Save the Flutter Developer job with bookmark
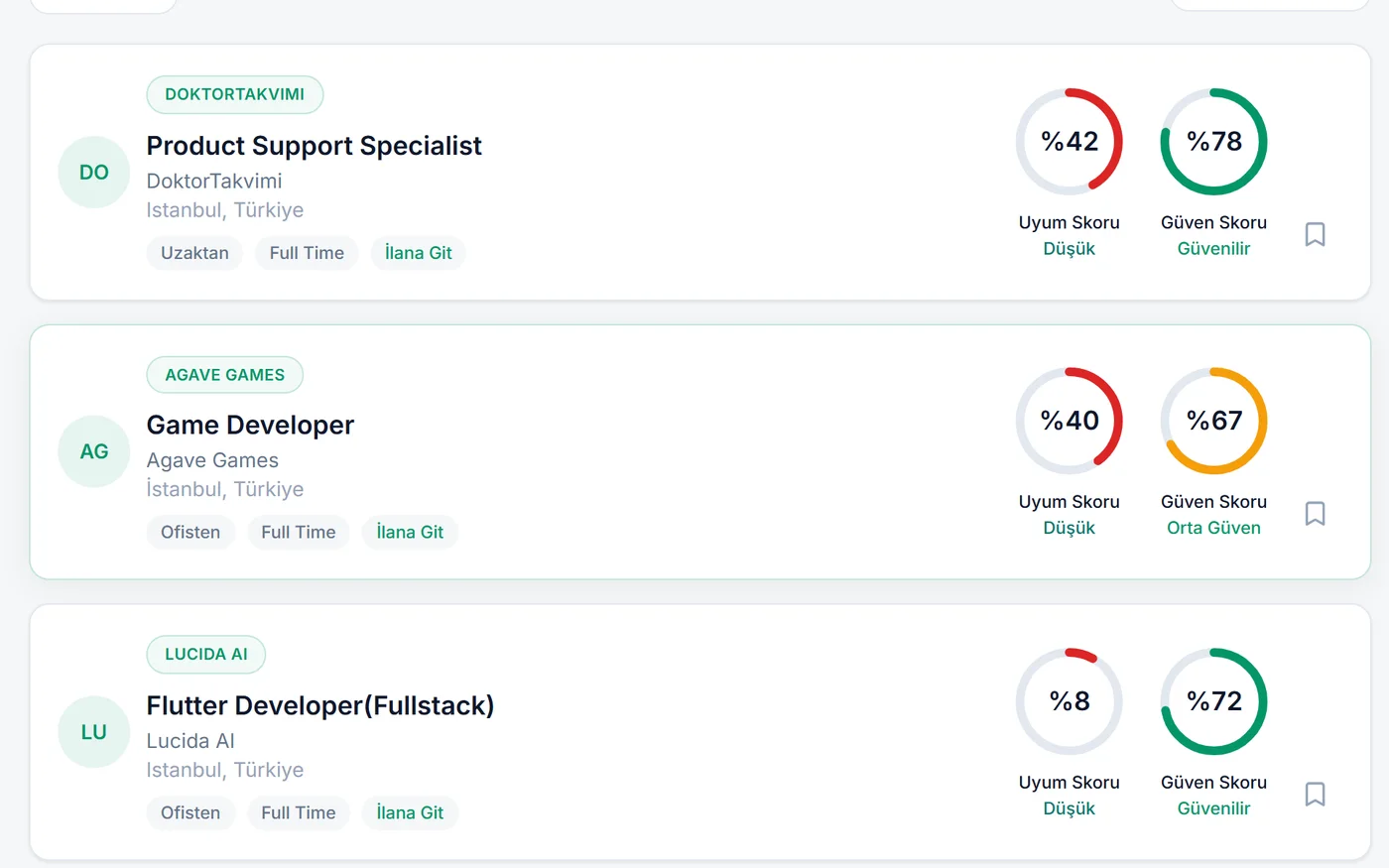 coord(1315,794)
